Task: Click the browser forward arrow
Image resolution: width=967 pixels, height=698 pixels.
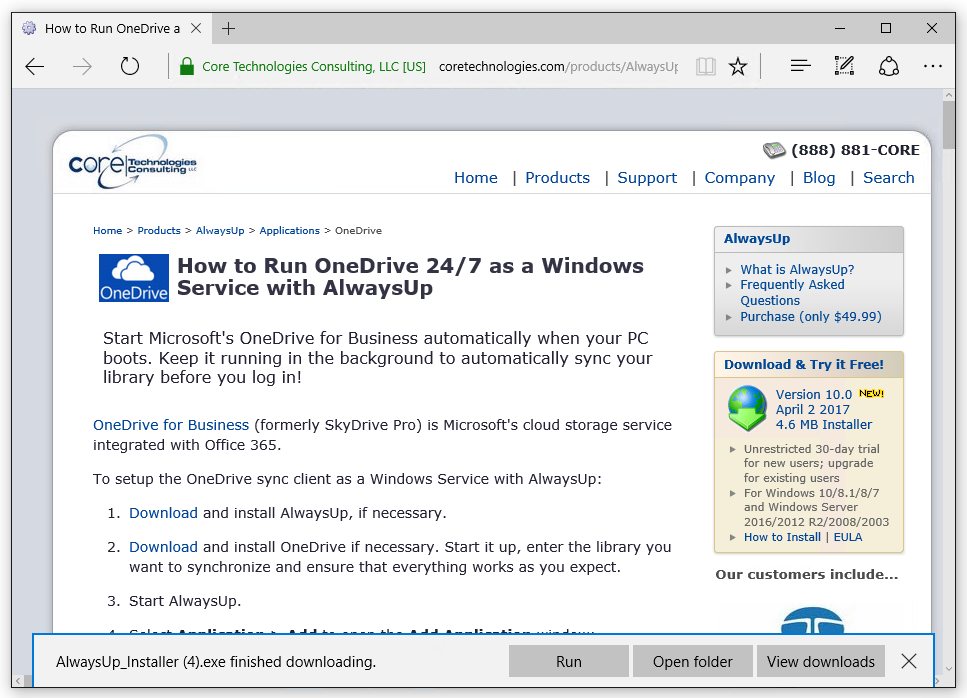Action: pyautogui.click(x=82, y=66)
